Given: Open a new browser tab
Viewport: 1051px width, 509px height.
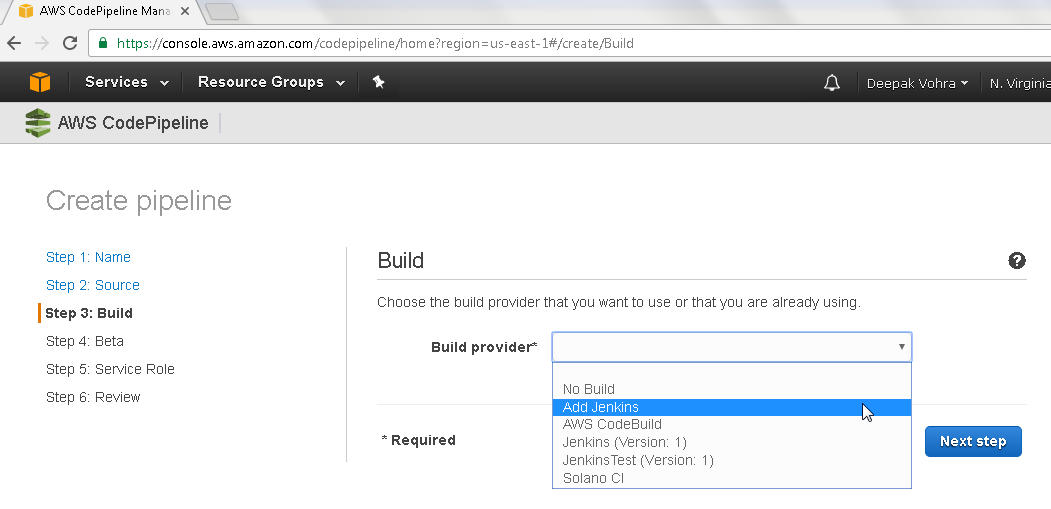Looking at the screenshot, I should pyautogui.click(x=221, y=11).
